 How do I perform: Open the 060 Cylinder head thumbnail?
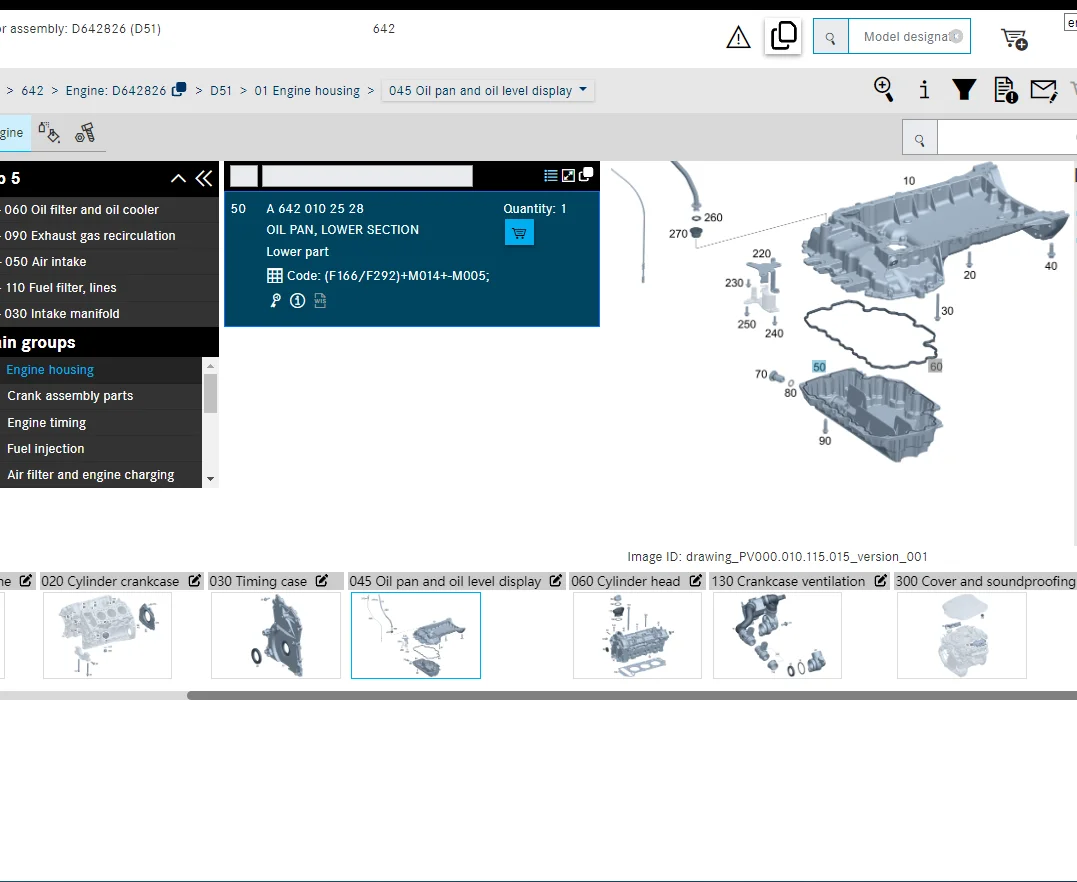(x=637, y=635)
